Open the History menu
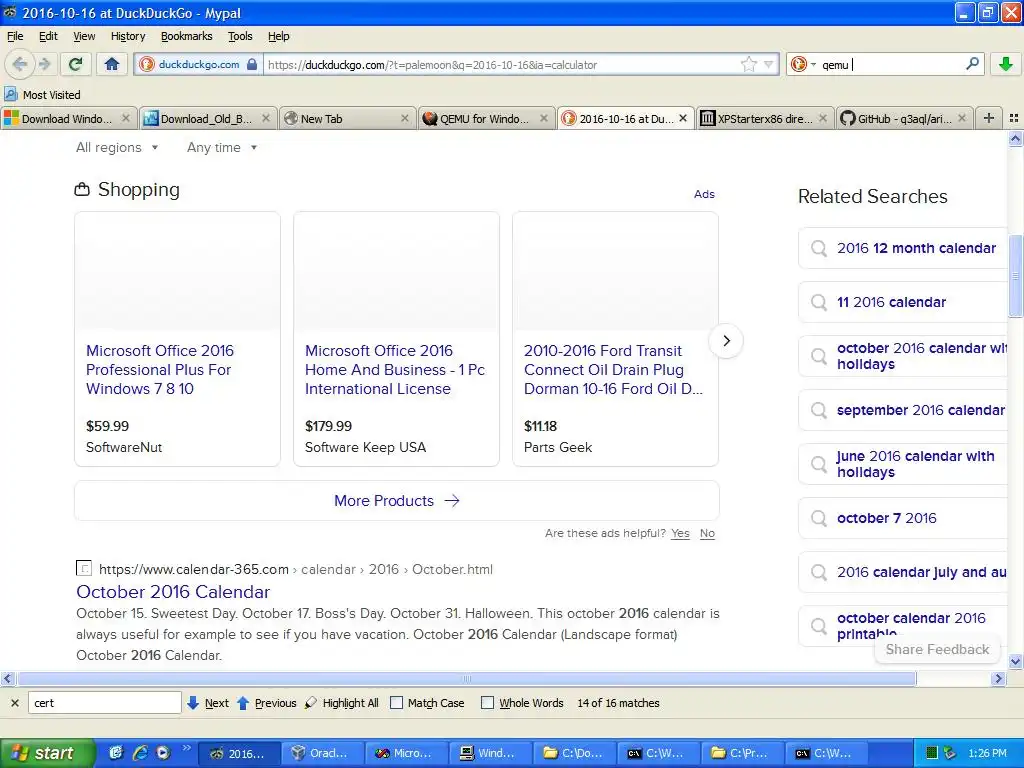This screenshot has width=1024, height=768. [128, 36]
